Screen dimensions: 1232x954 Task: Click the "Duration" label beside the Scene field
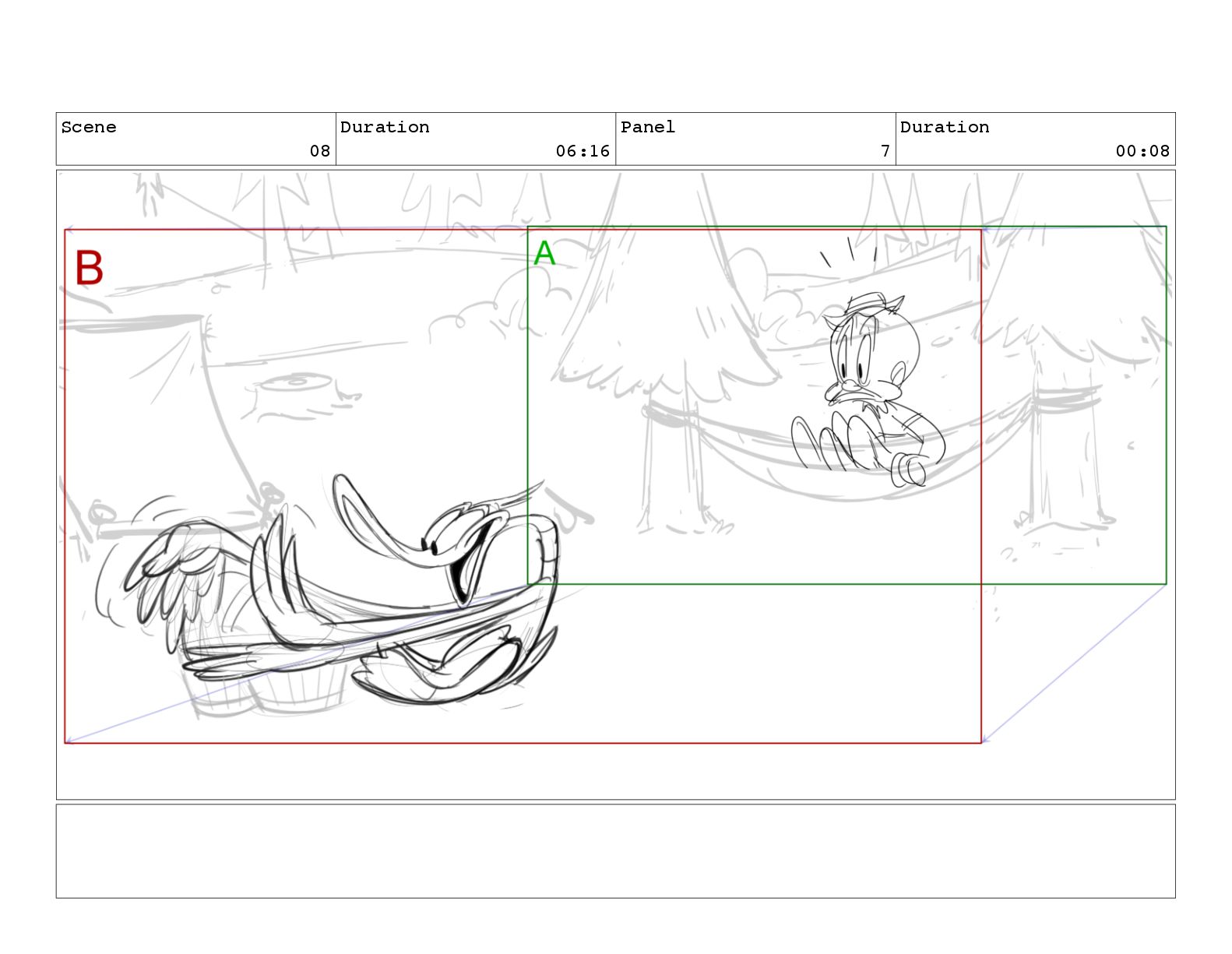click(385, 127)
